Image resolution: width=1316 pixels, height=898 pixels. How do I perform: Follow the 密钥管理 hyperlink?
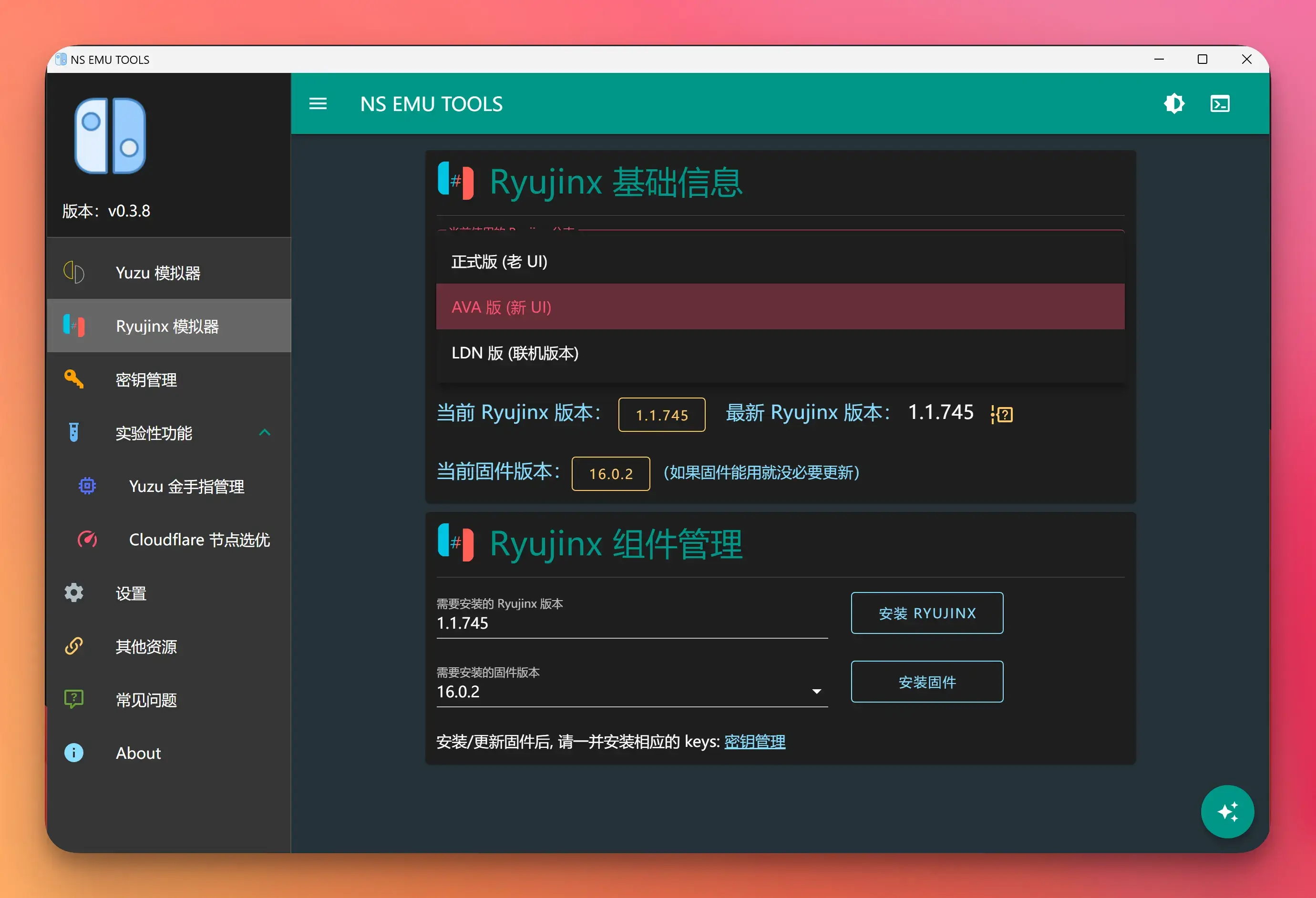point(754,741)
